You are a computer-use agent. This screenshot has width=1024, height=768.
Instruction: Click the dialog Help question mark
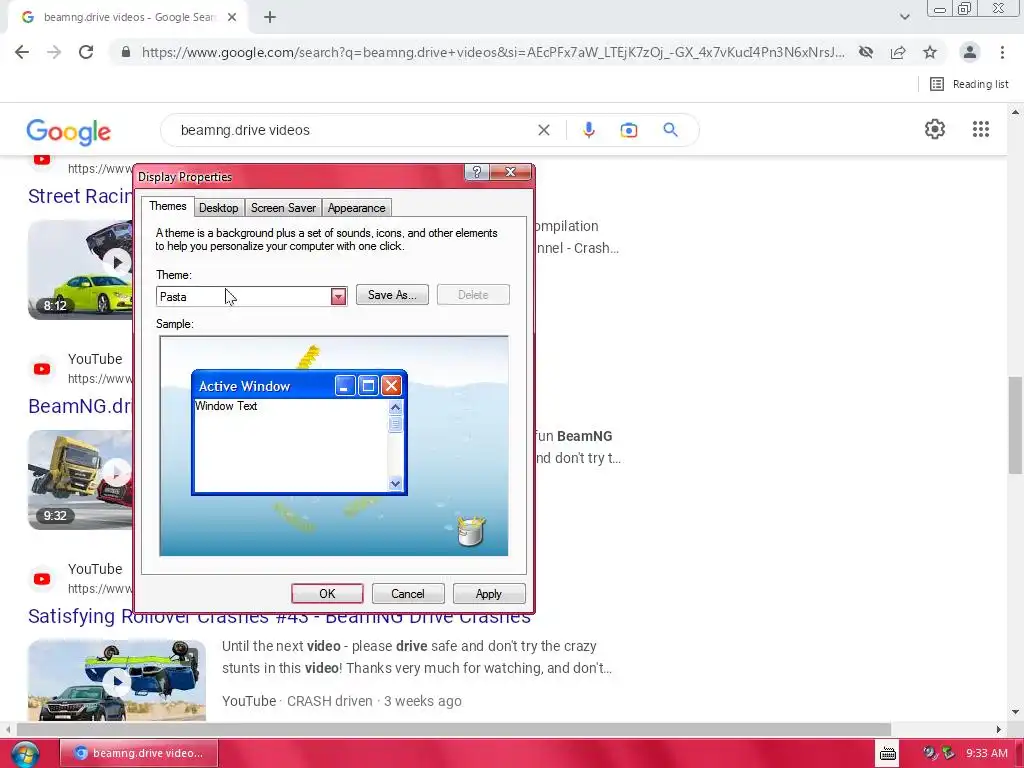tap(477, 172)
